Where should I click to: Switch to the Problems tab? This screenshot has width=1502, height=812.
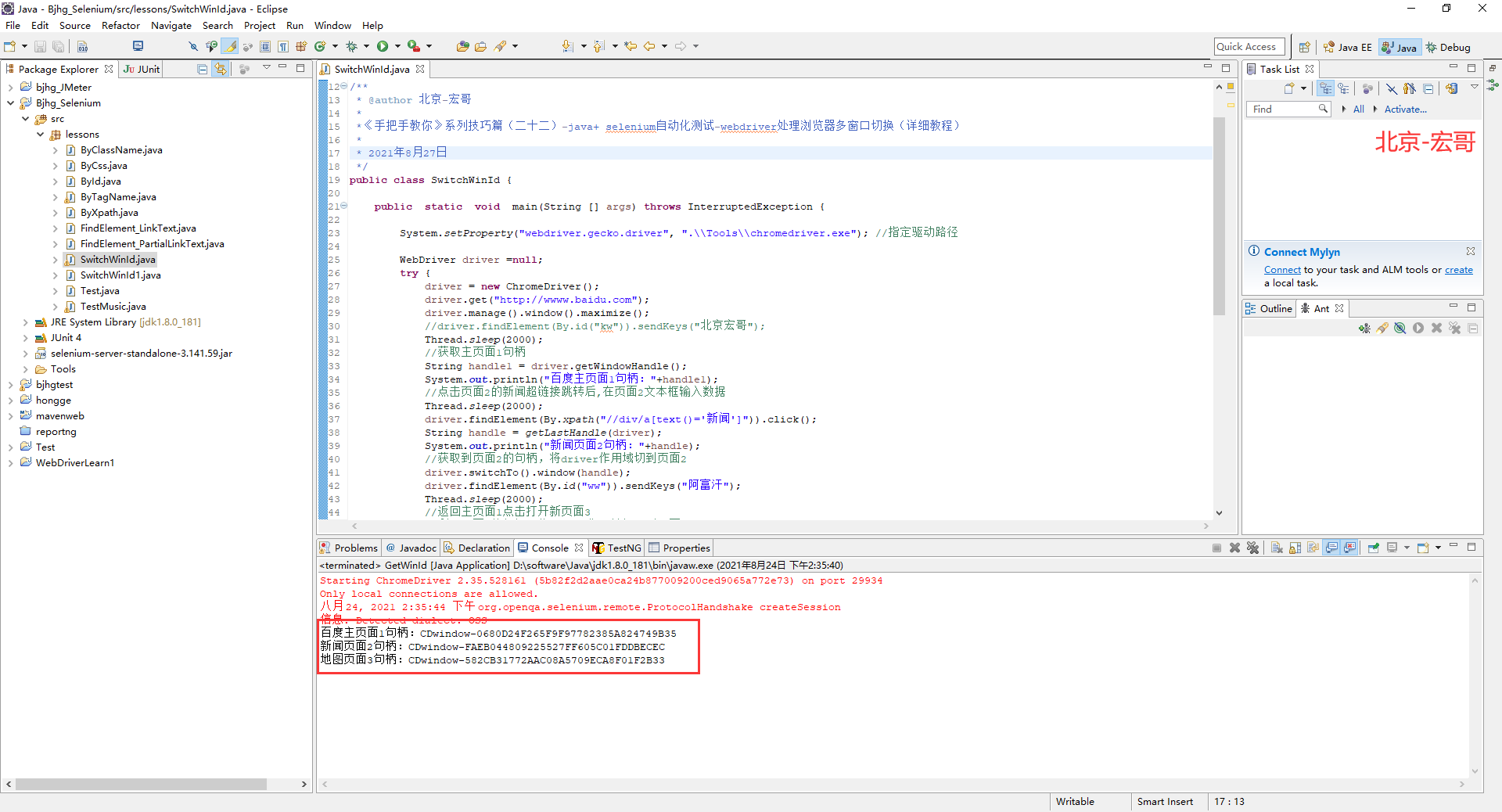click(x=349, y=548)
